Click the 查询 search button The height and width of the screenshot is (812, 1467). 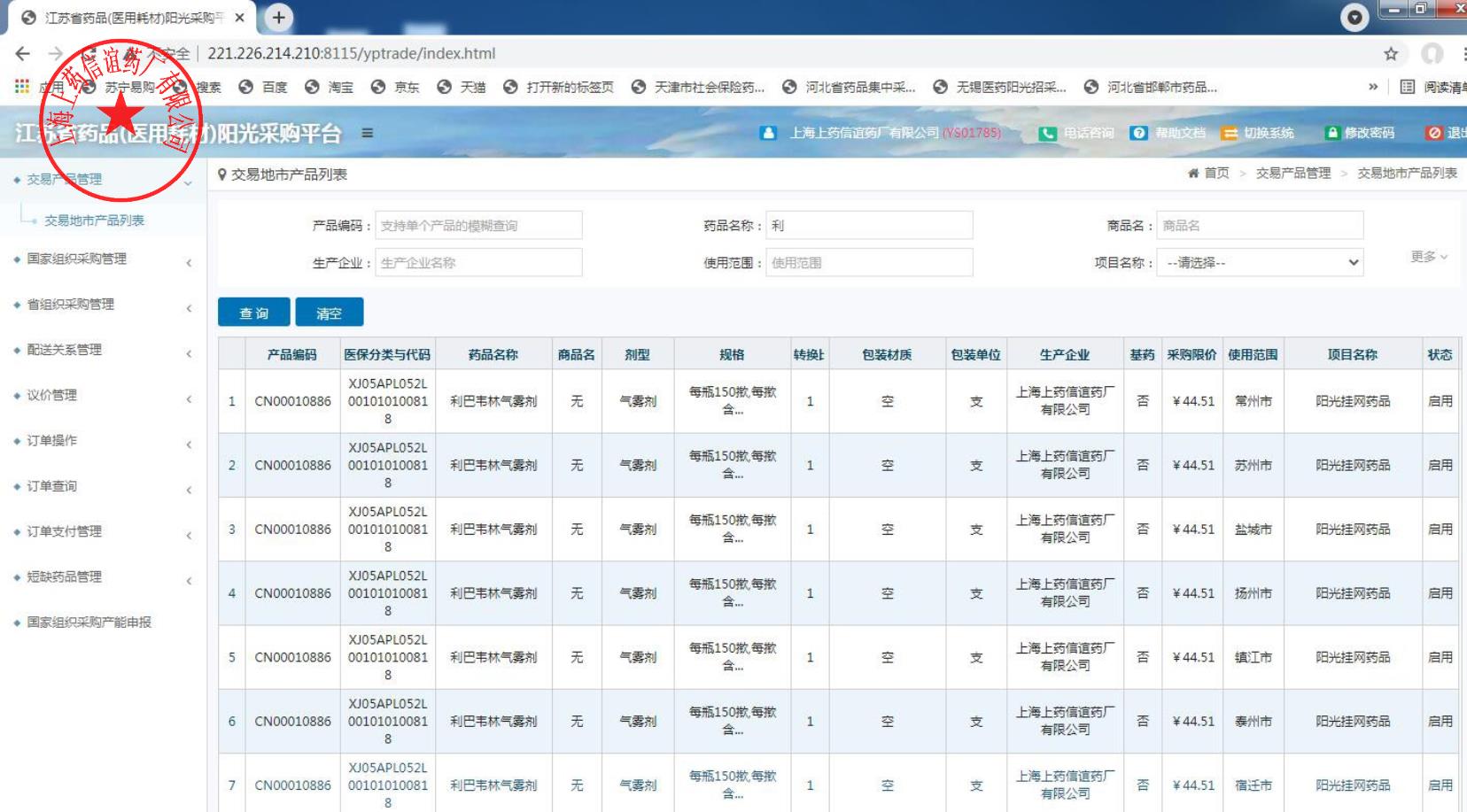pyautogui.click(x=254, y=313)
